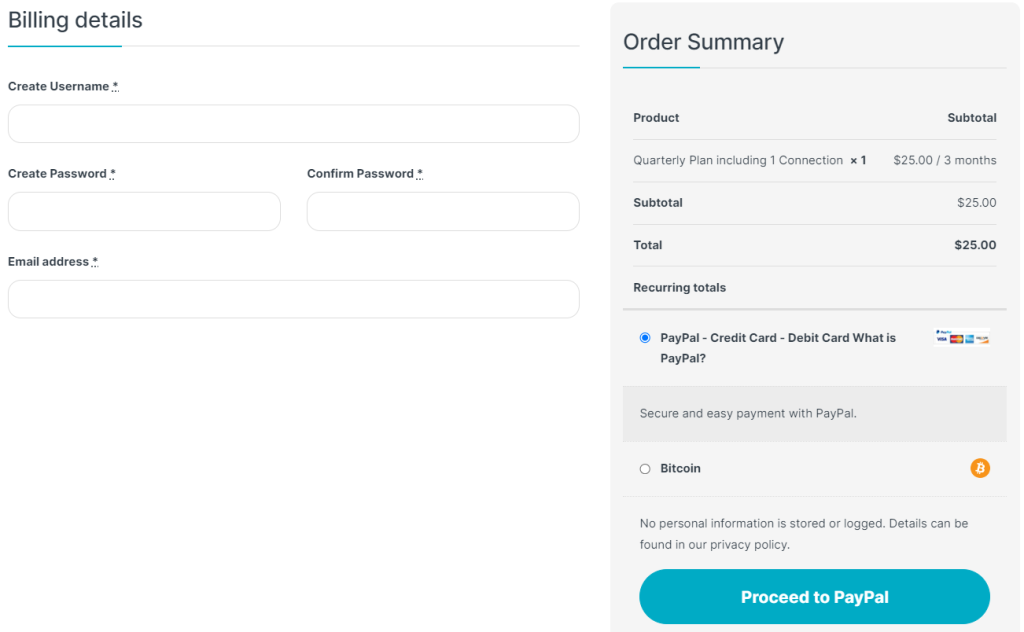Click the required asterisk beside Create Password
The height and width of the screenshot is (632, 1024).
click(112, 174)
